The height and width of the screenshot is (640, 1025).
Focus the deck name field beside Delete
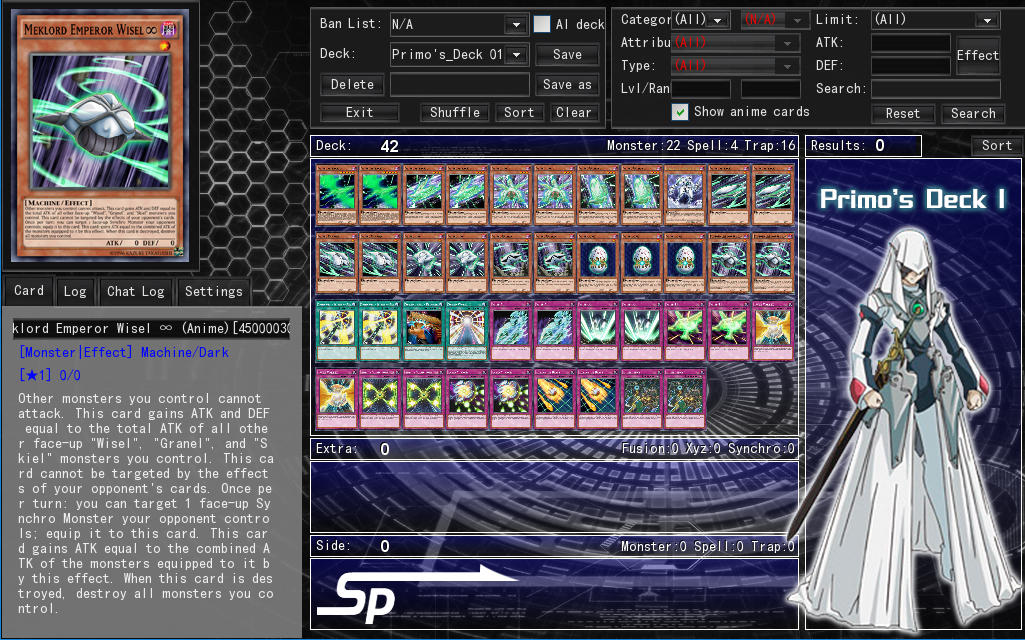[460, 84]
